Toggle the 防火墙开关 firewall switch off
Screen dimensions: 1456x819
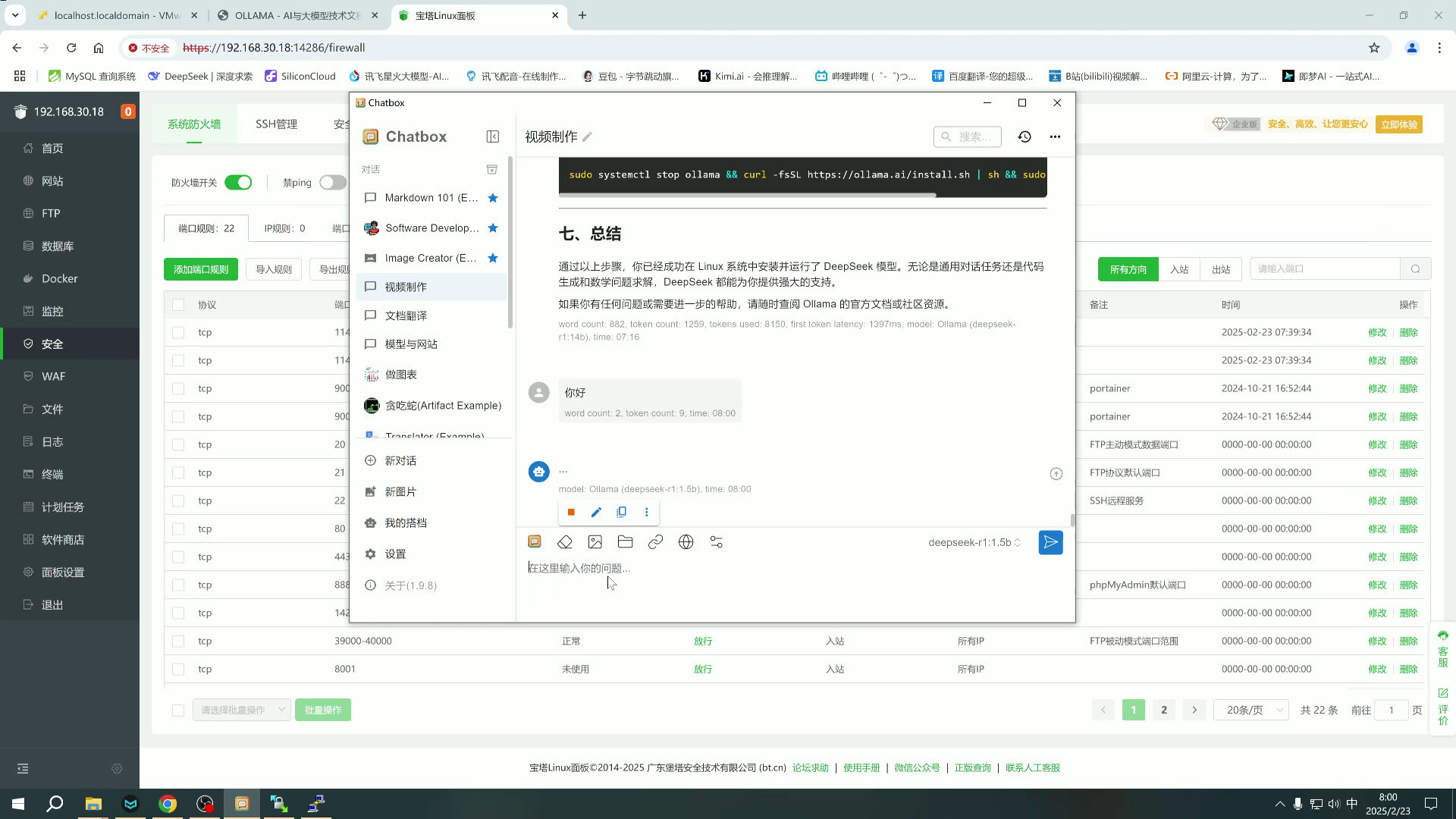tap(238, 182)
